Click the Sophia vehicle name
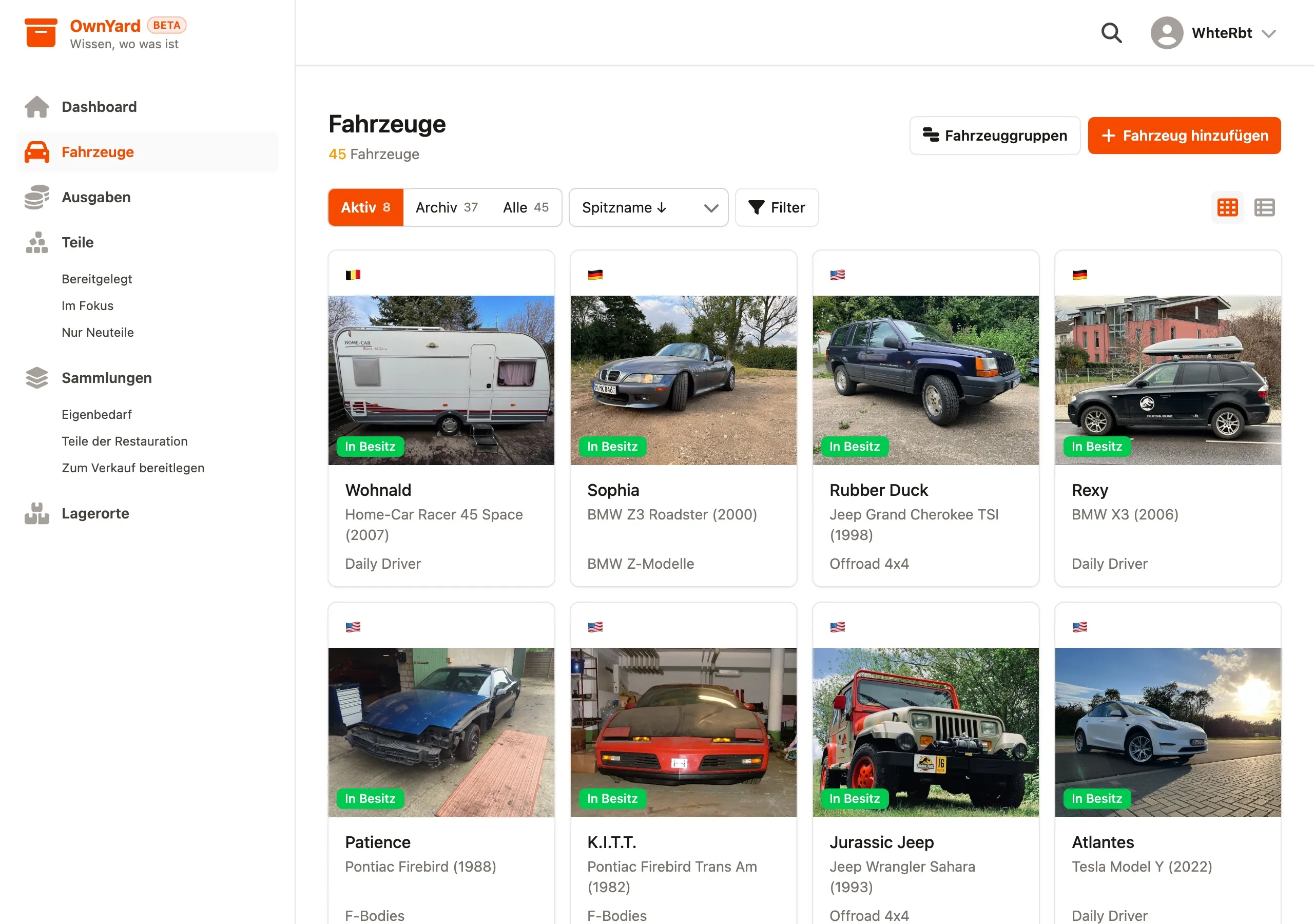The height and width of the screenshot is (924, 1314). pyautogui.click(x=613, y=490)
